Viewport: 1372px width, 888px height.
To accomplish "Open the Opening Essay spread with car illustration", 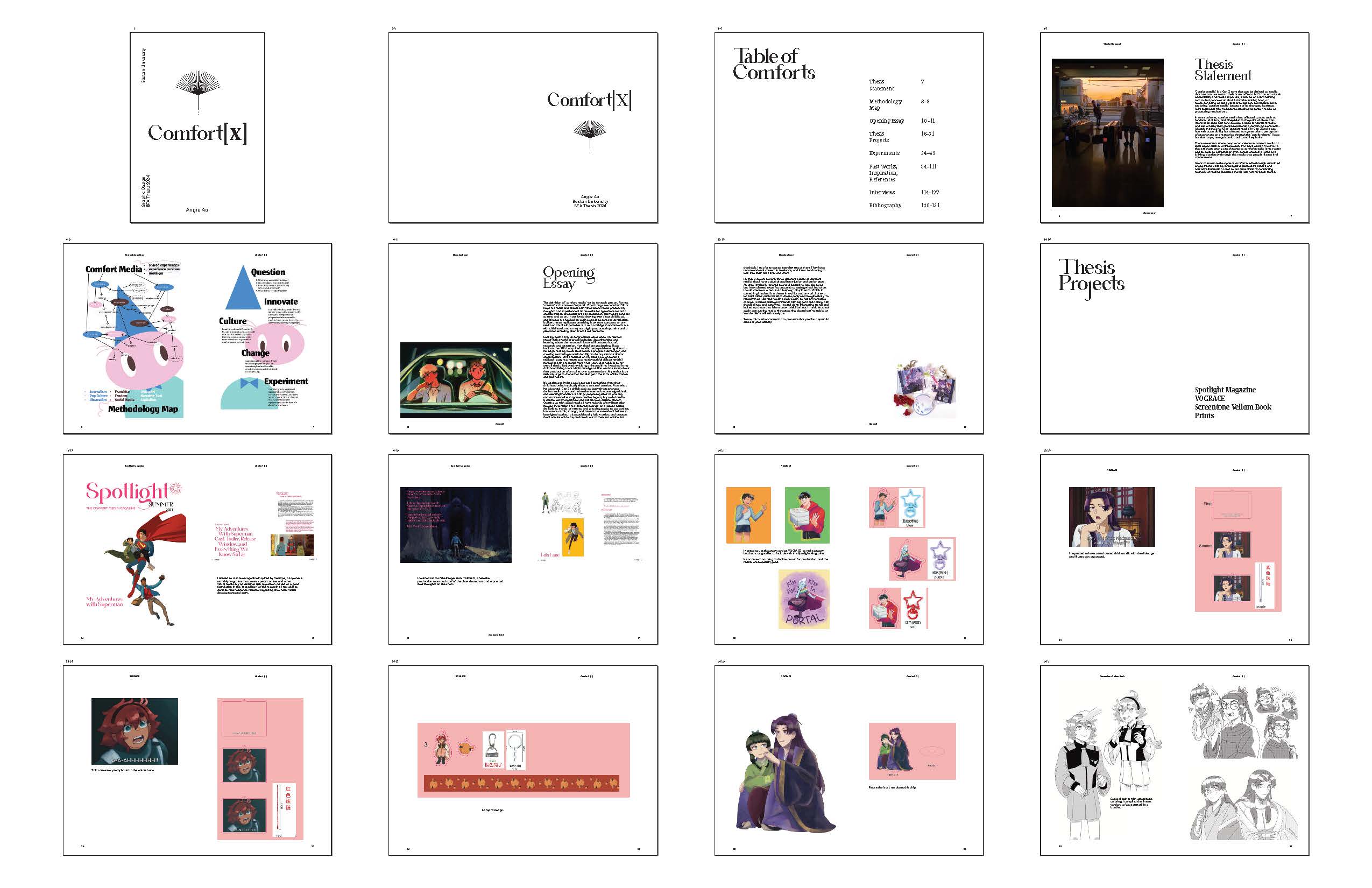I will pos(523,339).
